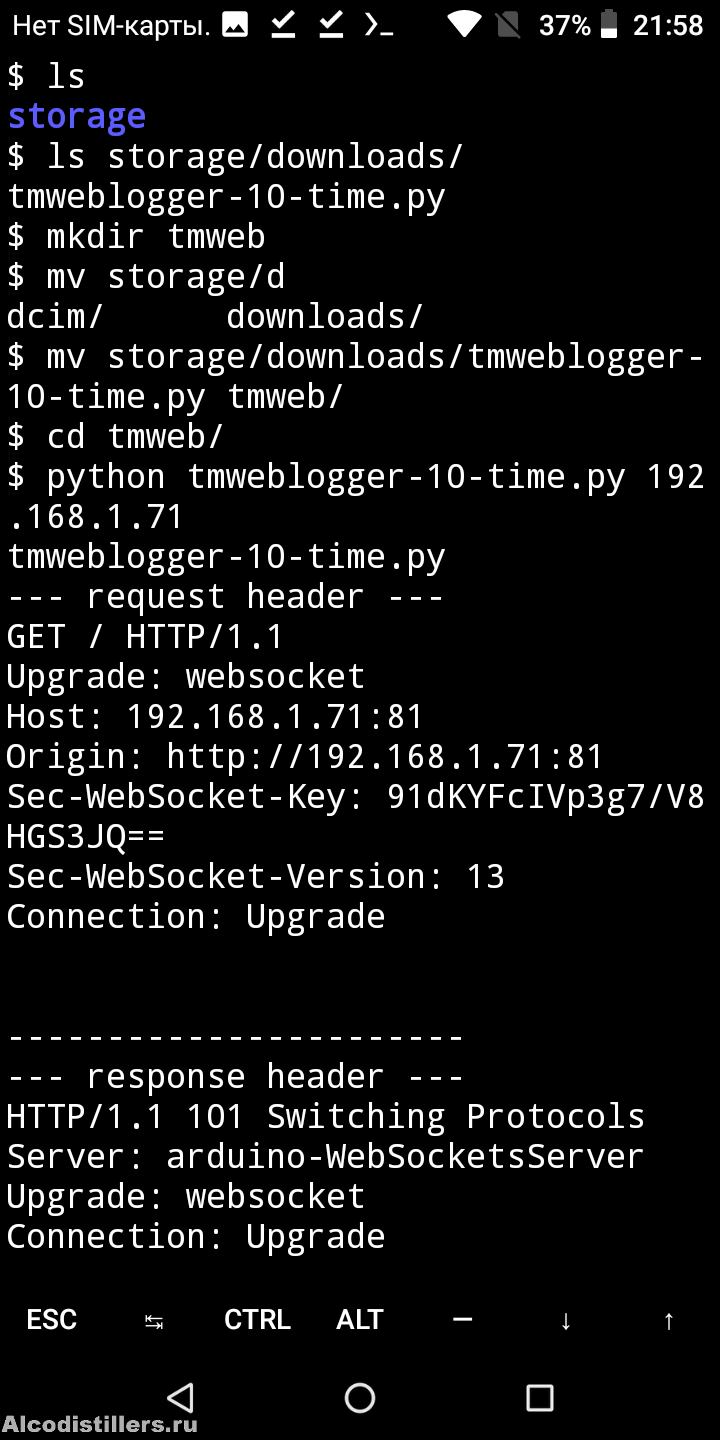Tap the terminal prompt notification icon
The width and height of the screenshot is (720, 1440).
[378, 25]
